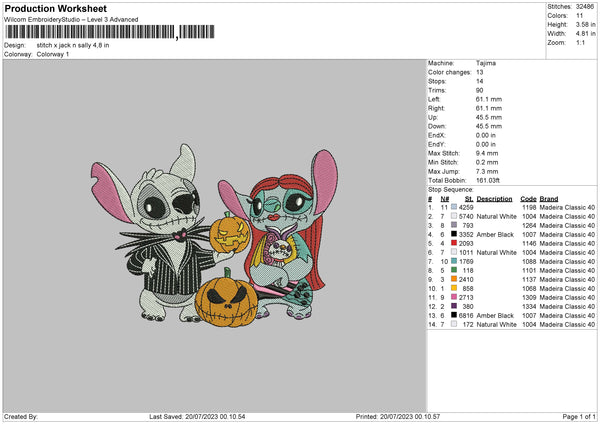Select the red swatch beside 2093 stitches
Image resolution: width=600 pixels, height=424 pixels.
[454, 243]
